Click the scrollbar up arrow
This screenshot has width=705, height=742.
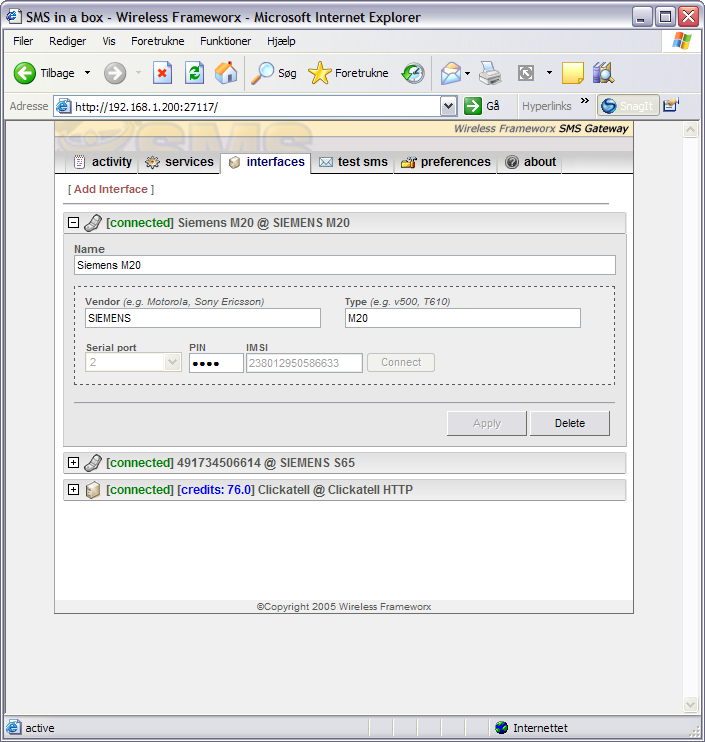(690, 130)
